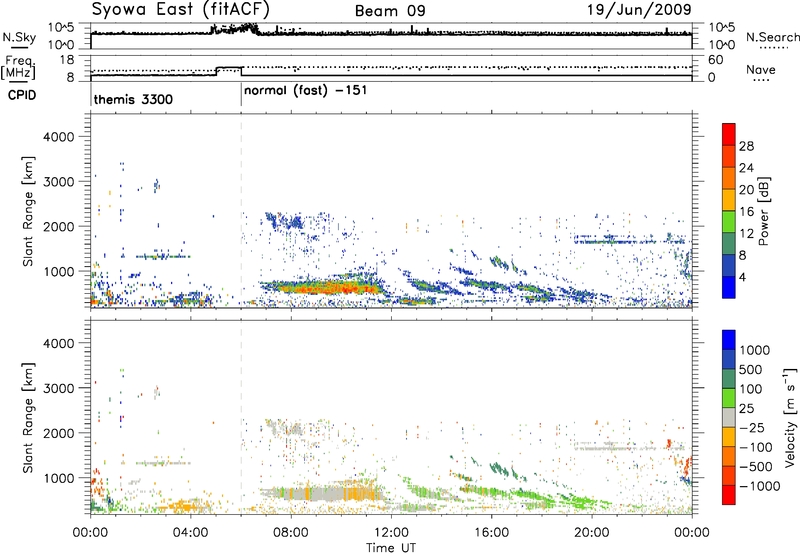Screen dimensions: 800x554
Task: Click the 'Time UT' axis label
Action: 391,548
